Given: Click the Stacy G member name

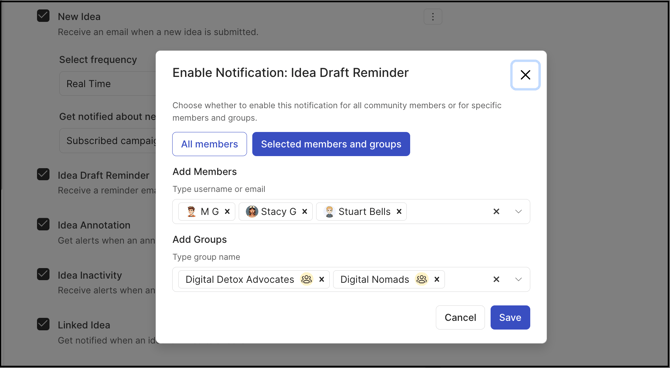Looking at the screenshot, I should (x=279, y=212).
